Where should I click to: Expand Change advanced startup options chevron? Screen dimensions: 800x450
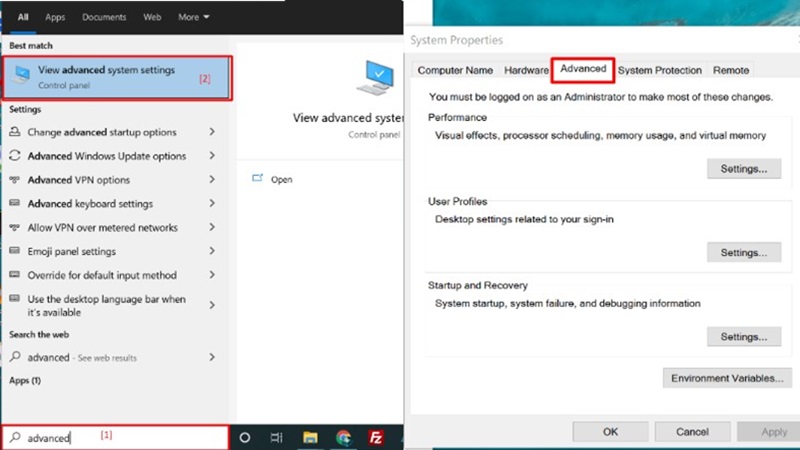coord(212,132)
